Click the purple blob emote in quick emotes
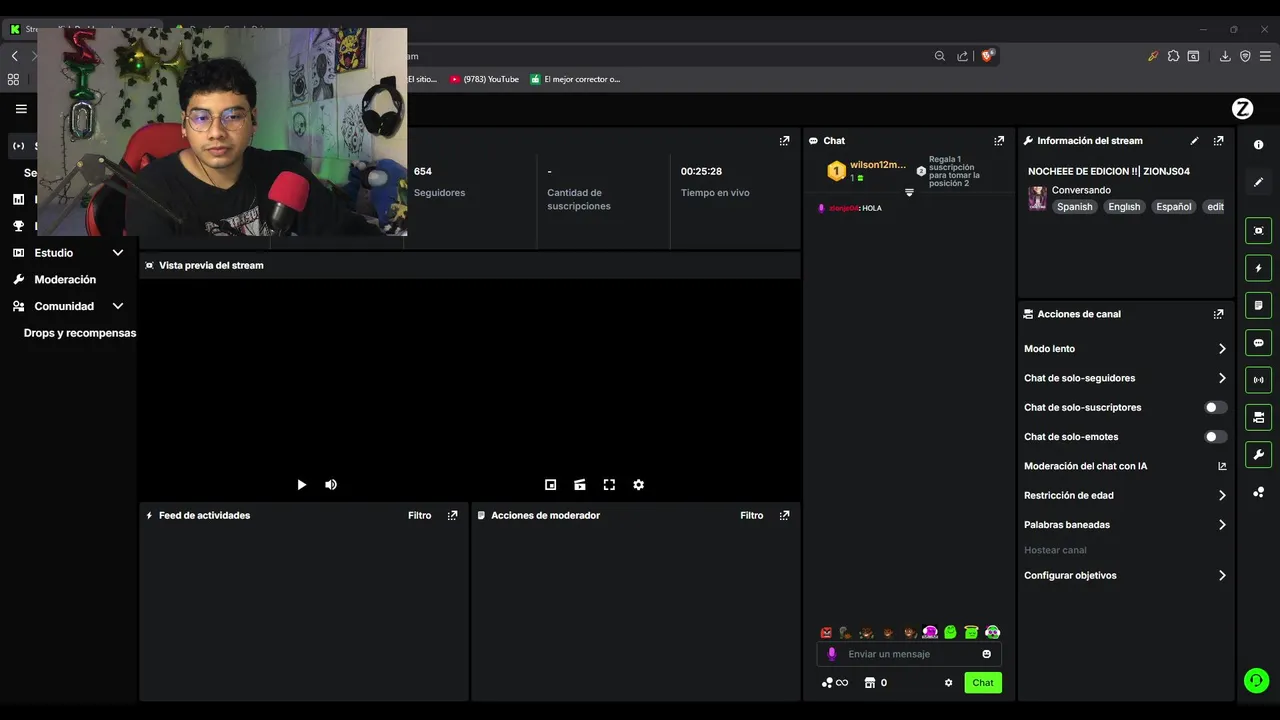This screenshot has width=1280, height=720. 930,632
